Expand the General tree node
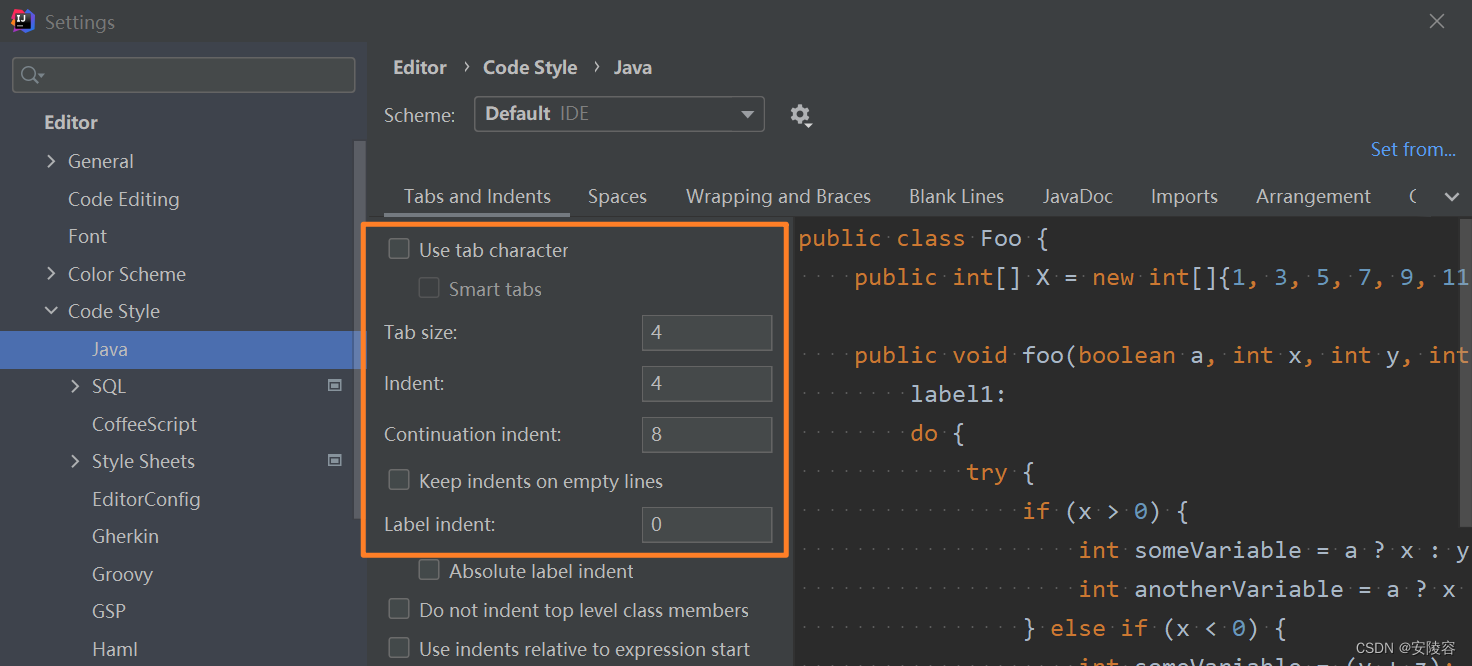 [52, 161]
